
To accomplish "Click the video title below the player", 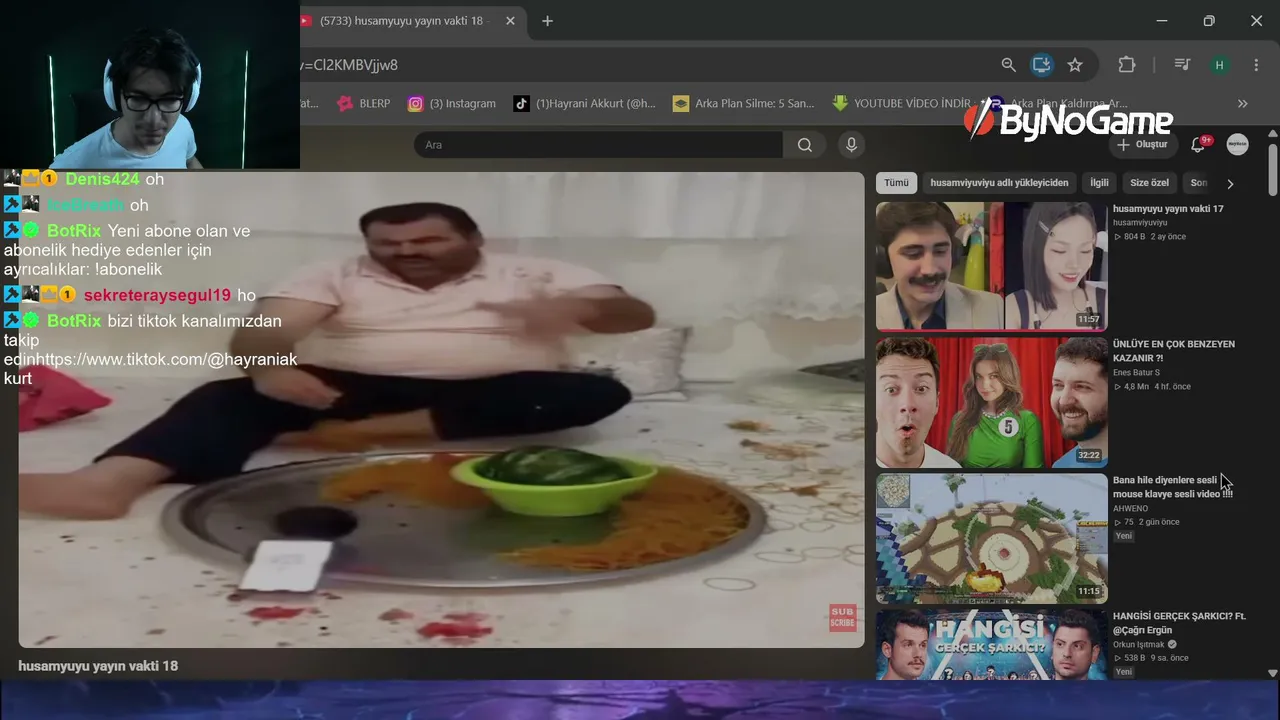I will pyautogui.click(x=98, y=666).
